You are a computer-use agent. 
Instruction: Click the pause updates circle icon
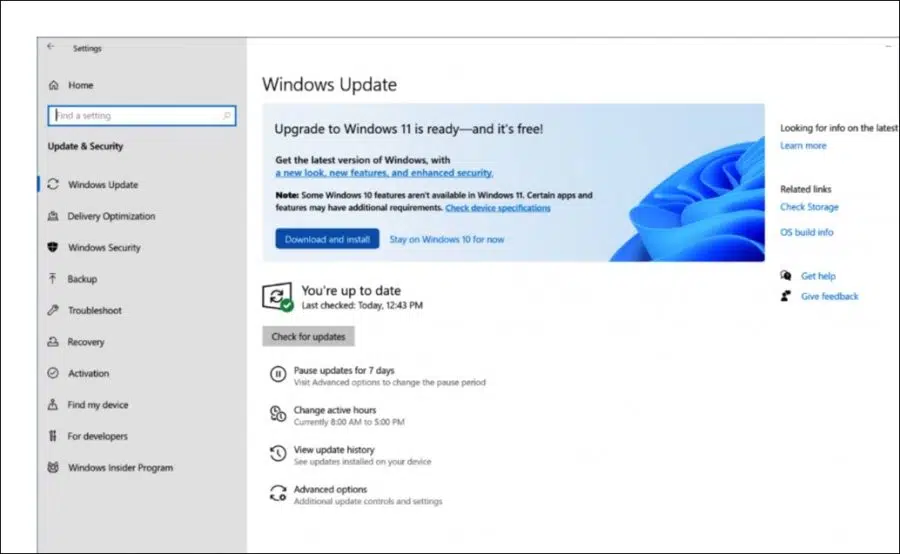coord(278,374)
